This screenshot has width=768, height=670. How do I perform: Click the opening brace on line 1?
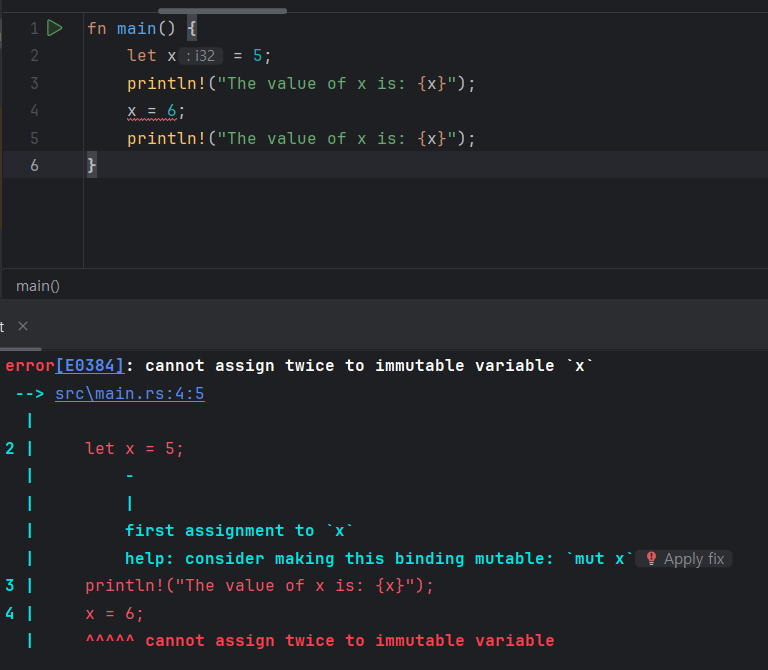tap(192, 28)
